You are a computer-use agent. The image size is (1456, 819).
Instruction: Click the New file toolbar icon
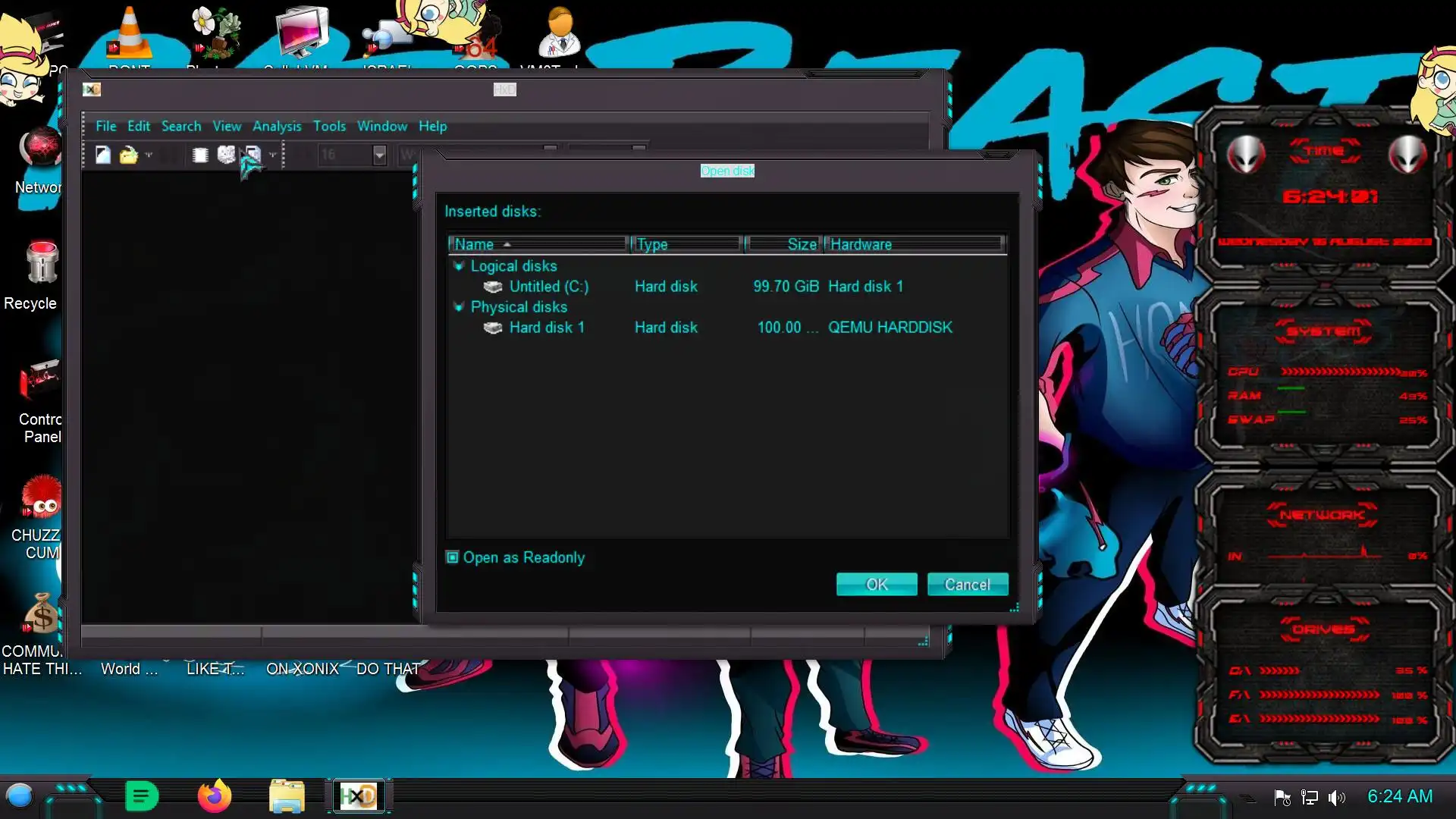[x=103, y=155]
